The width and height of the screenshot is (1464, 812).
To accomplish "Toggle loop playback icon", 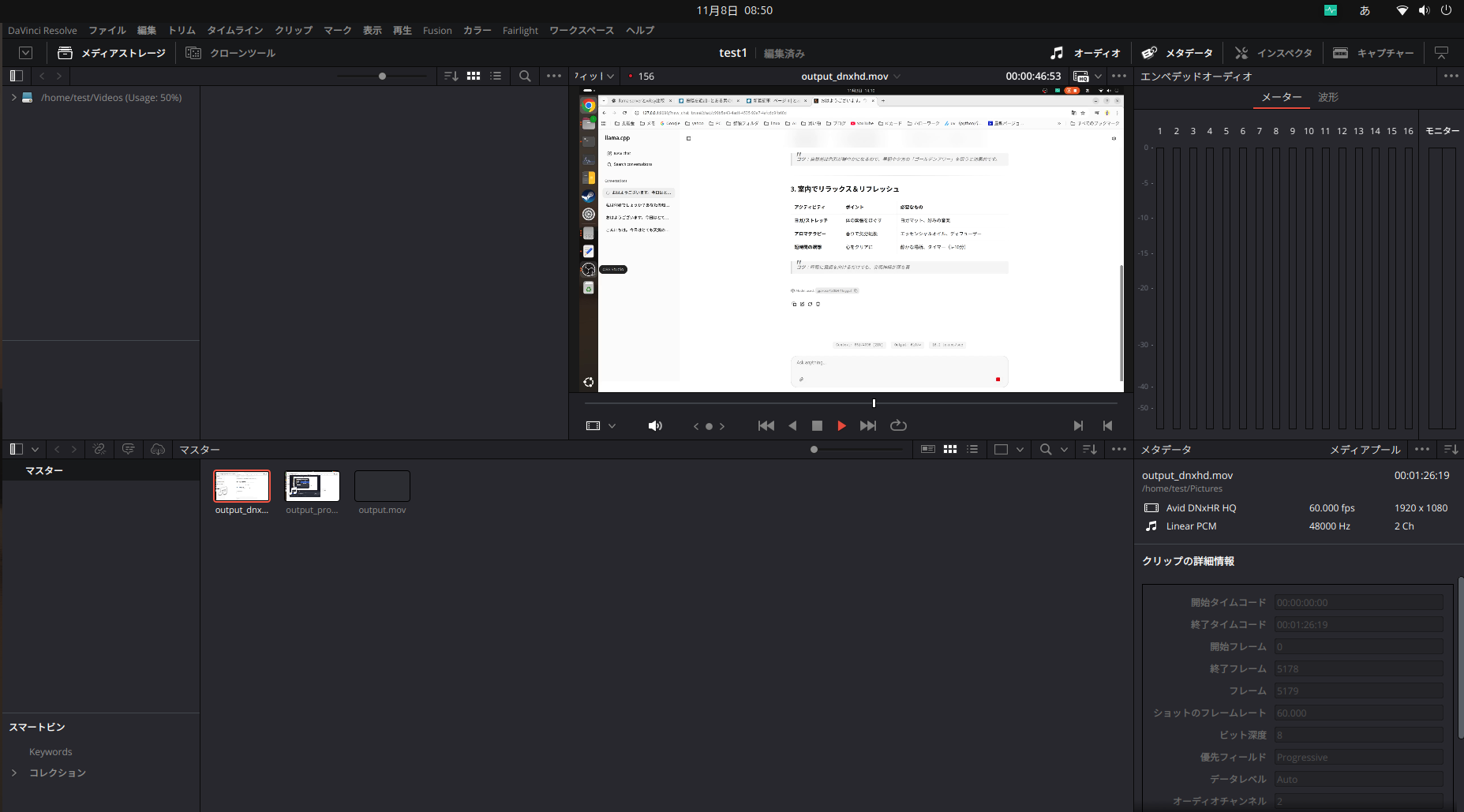I will [898, 426].
